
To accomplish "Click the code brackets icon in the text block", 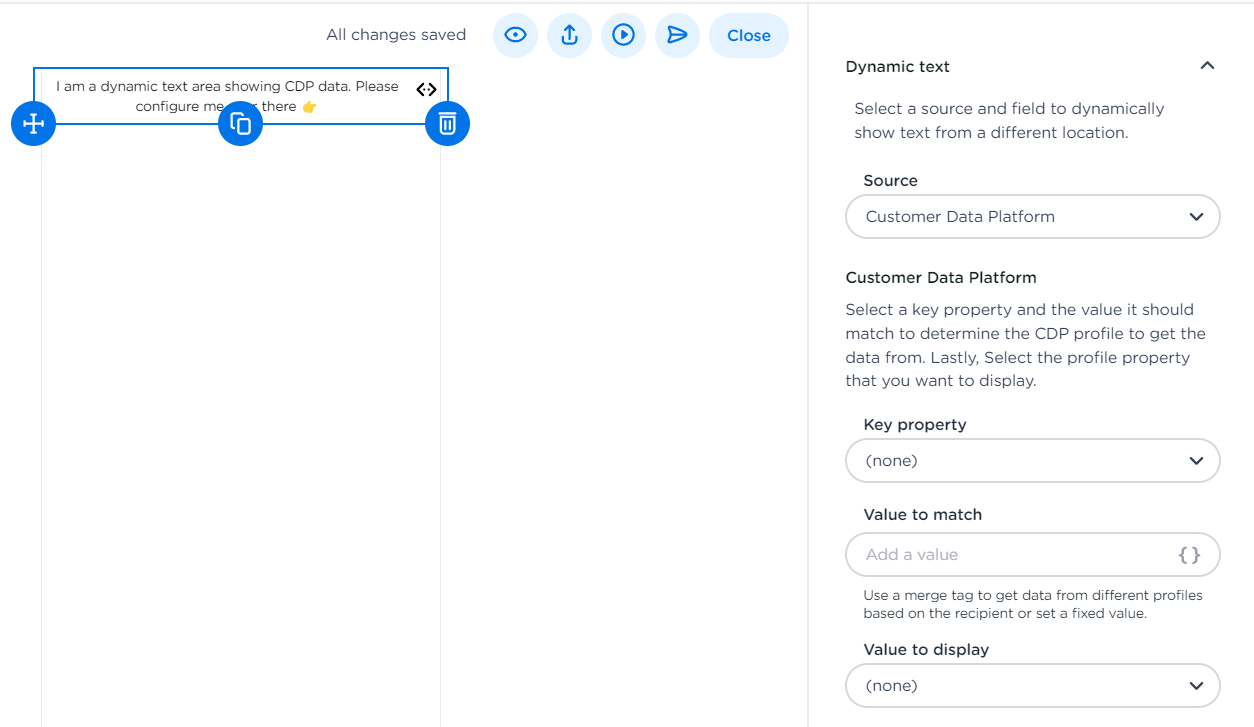I will (x=426, y=89).
